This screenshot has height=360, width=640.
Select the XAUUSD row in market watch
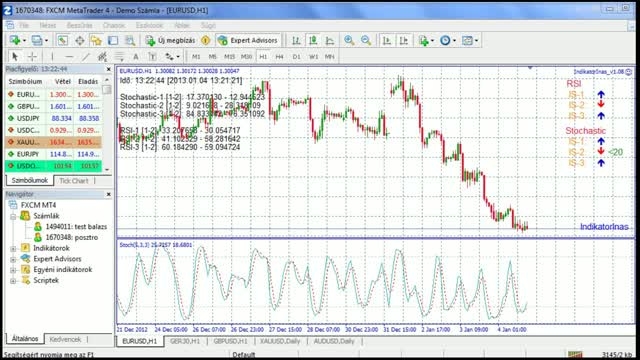[53, 142]
